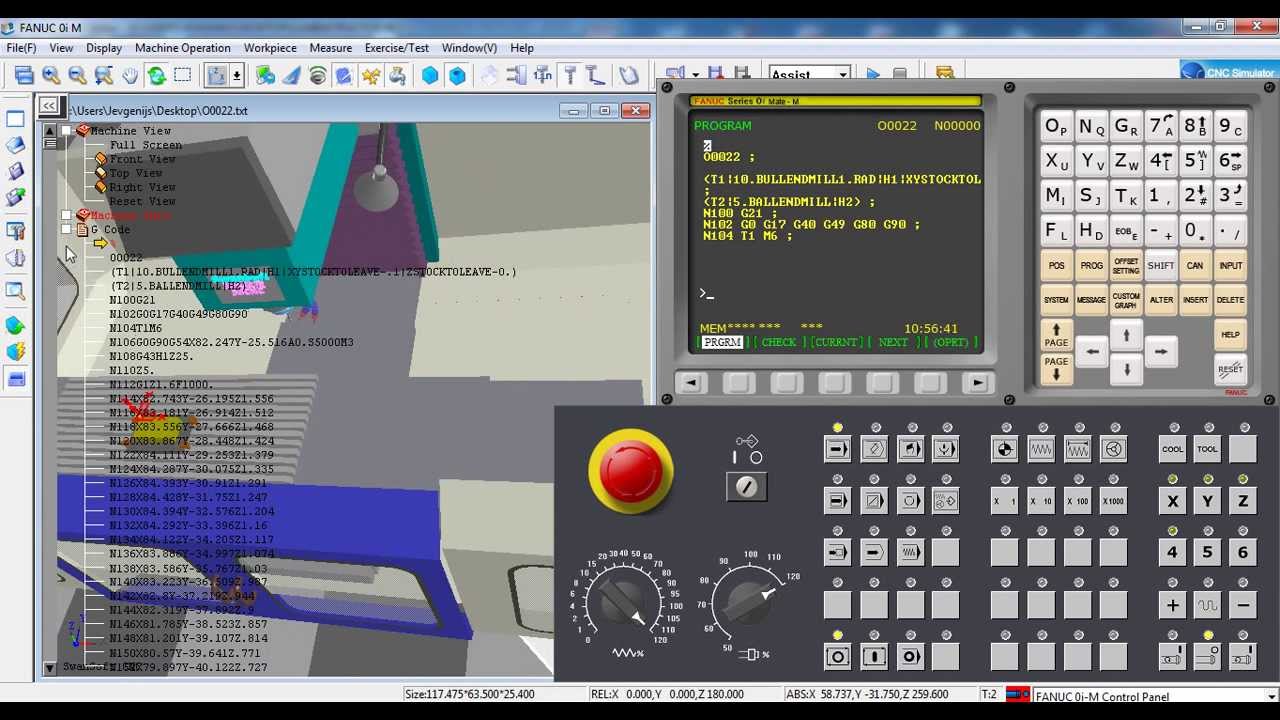The height and width of the screenshot is (720, 1280).
Task: Open the File(F) menu
Action: tap(21, 48)
